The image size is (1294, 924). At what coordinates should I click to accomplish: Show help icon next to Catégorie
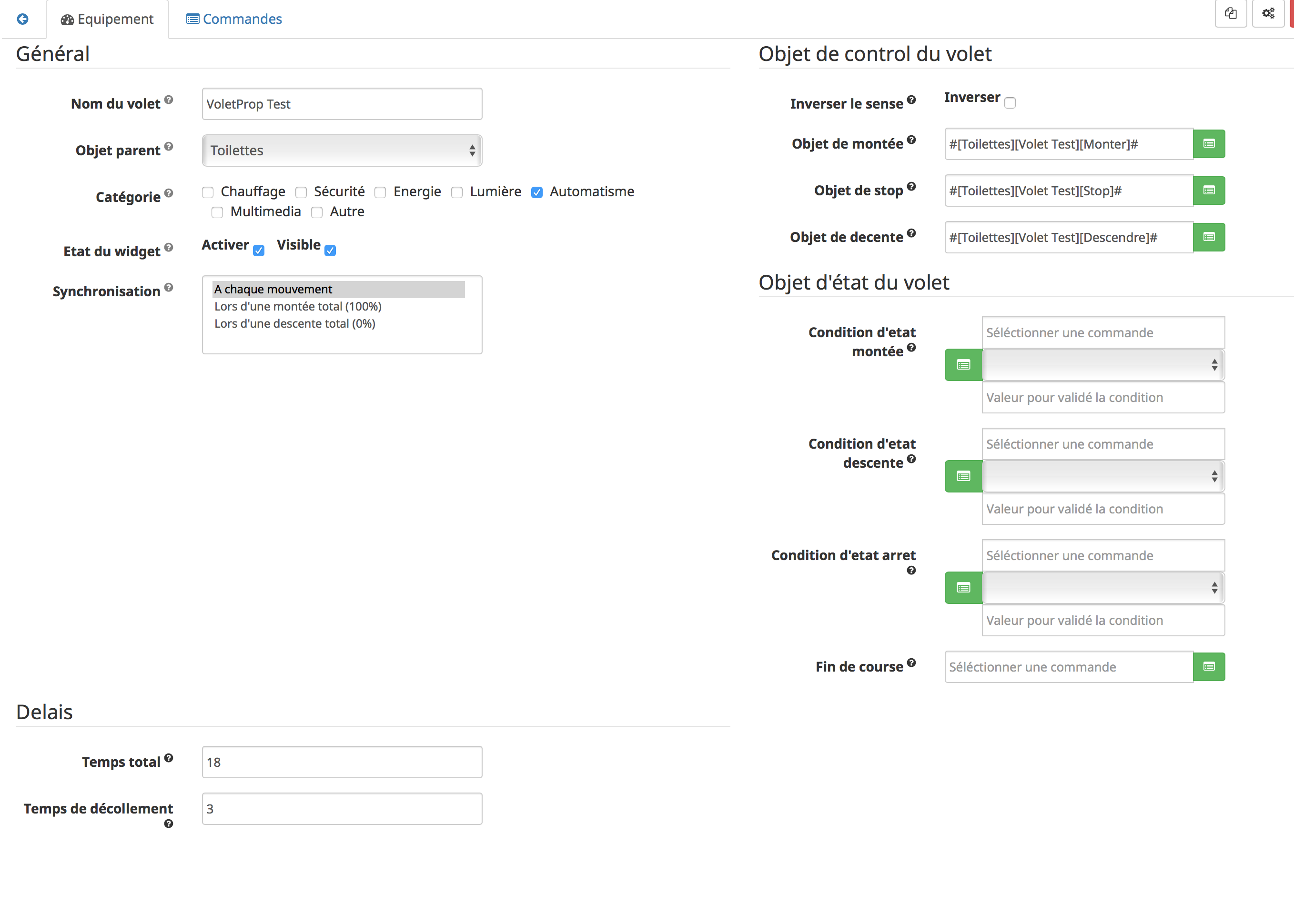(169, 193)
